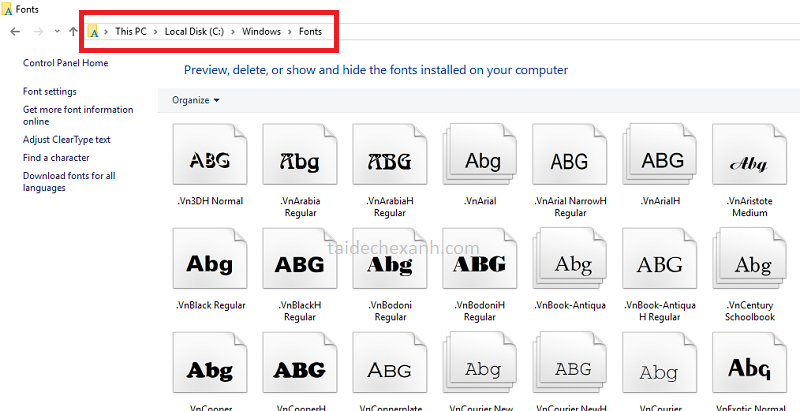Expand chevron after This PC in address bar
The width and height of the screenshot is (800, 411).
pyautogui.click(x=155, y=32)
